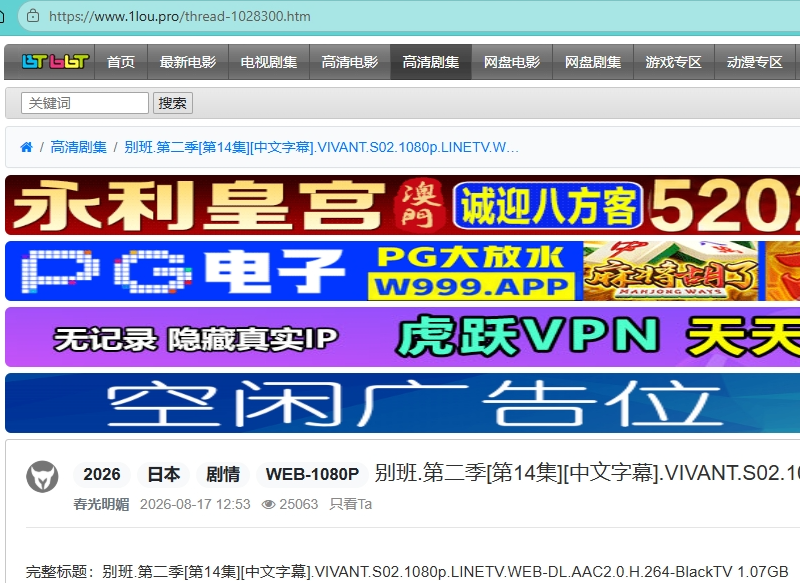
Task: Open the 游戏专区 nav item
Action: [x=674, y=62]
